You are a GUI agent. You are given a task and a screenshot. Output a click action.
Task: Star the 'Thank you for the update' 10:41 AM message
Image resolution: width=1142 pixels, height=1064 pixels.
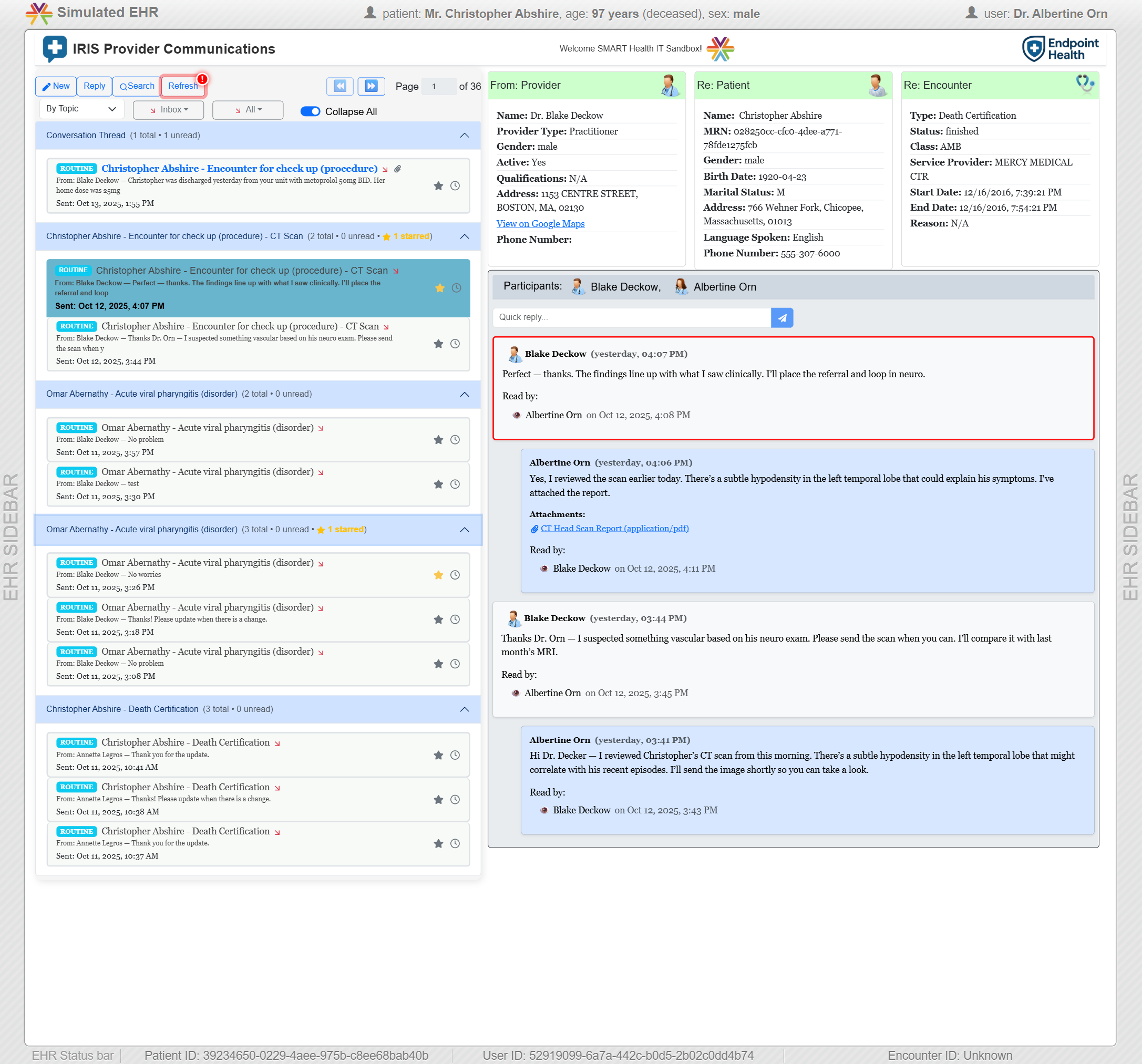pos(438,755)
